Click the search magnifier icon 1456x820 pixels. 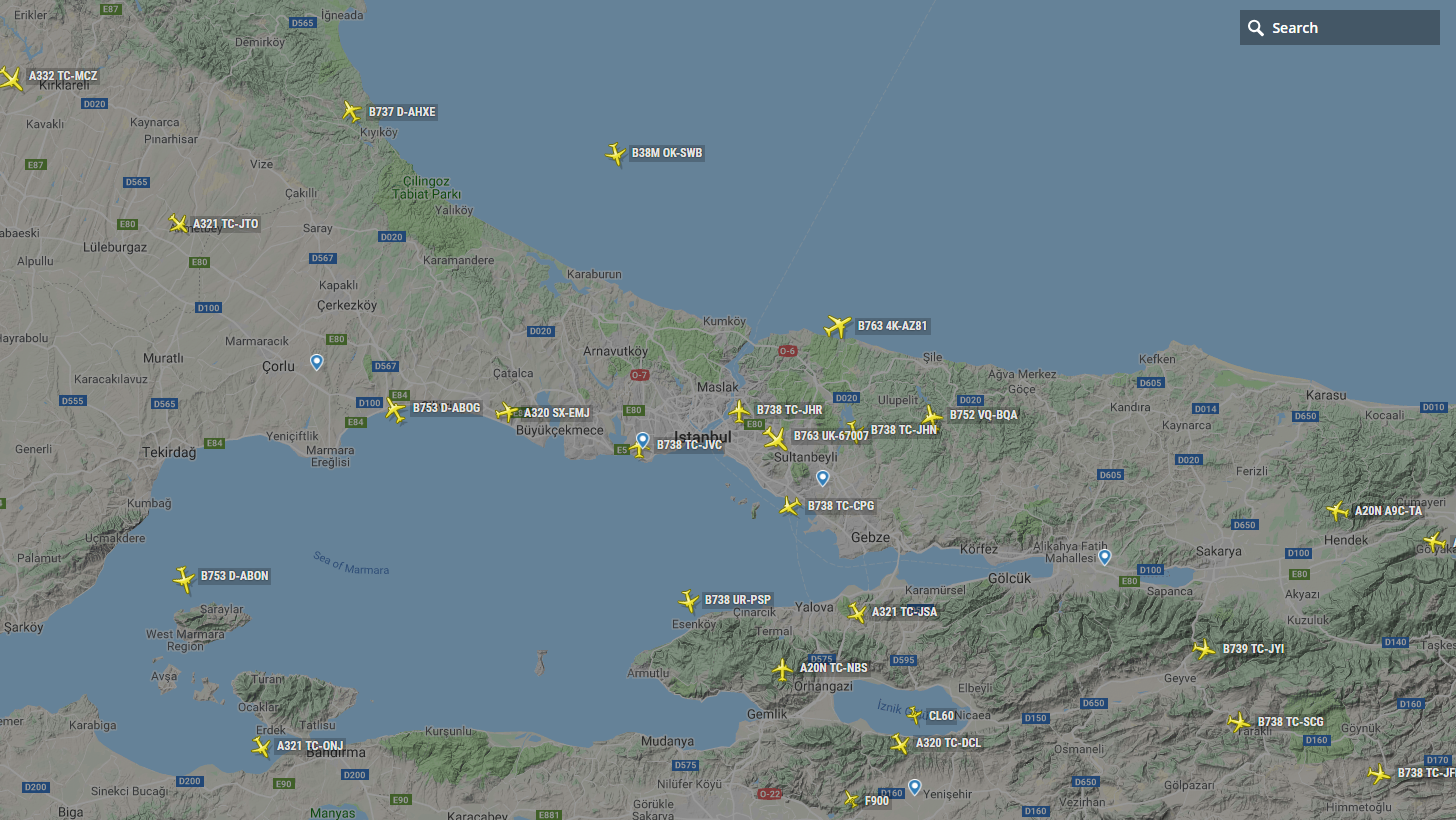click(1256, 28)
